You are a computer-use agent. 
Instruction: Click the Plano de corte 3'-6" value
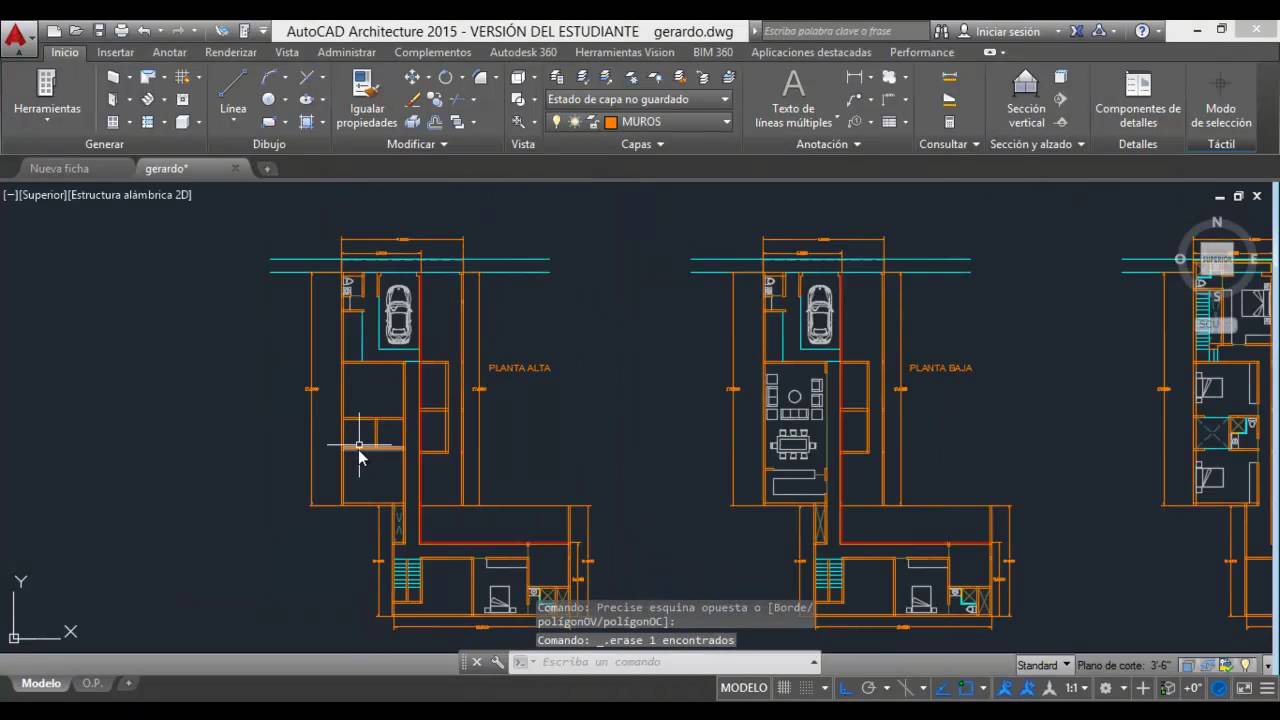1160,665
